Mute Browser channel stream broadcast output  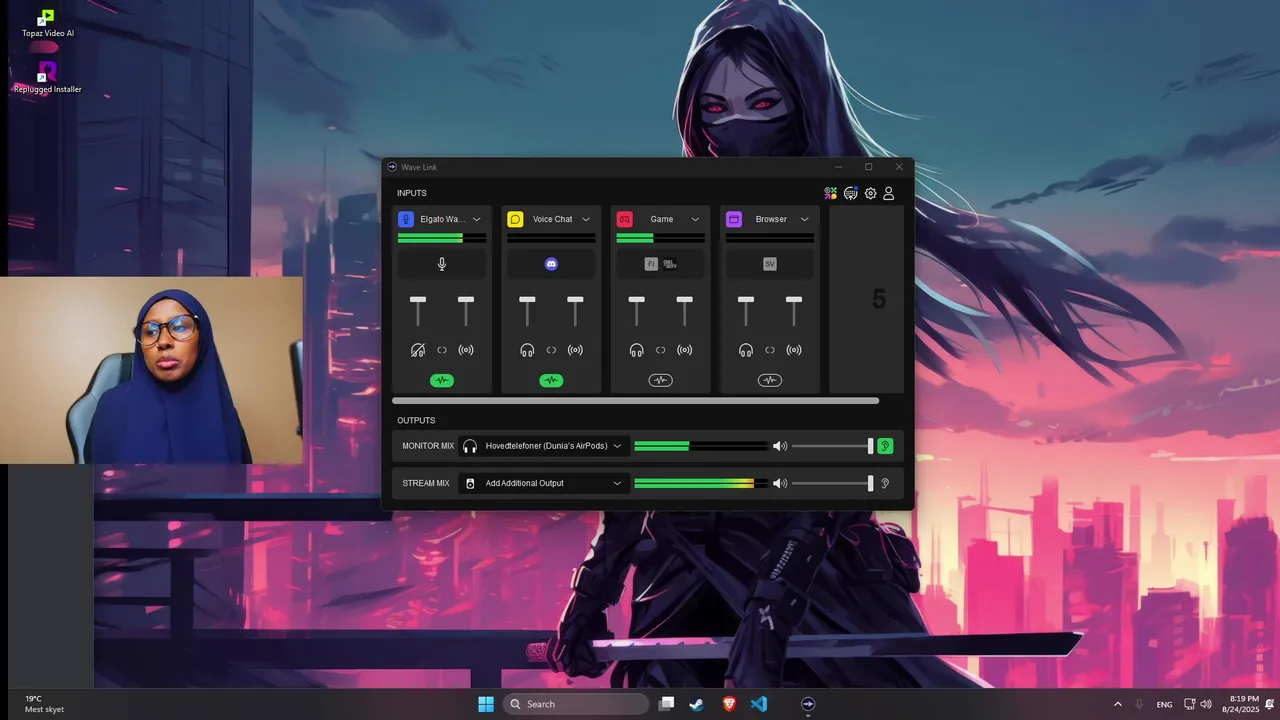pos(794,350)
